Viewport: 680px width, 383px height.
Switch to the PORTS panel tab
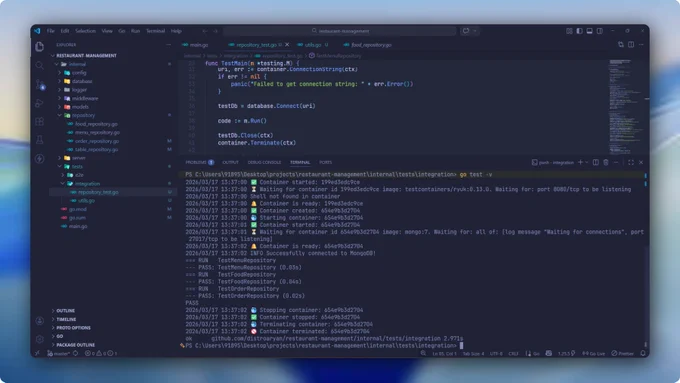325,162
